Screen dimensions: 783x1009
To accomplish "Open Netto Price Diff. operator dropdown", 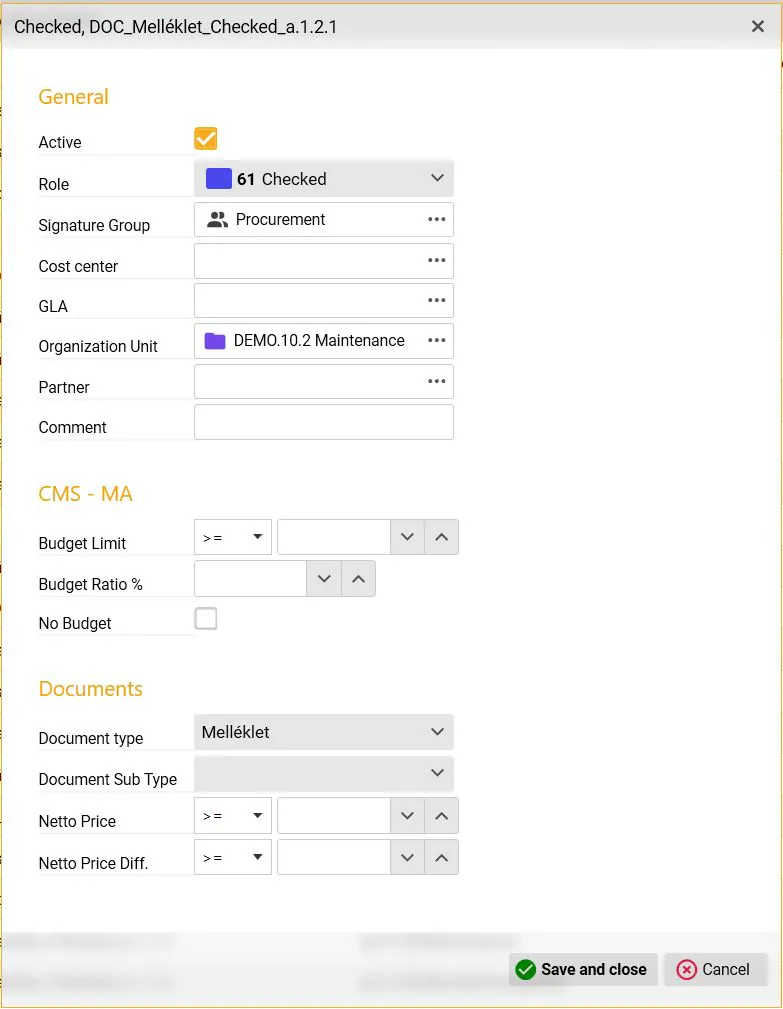I will (x=233, y=857).
